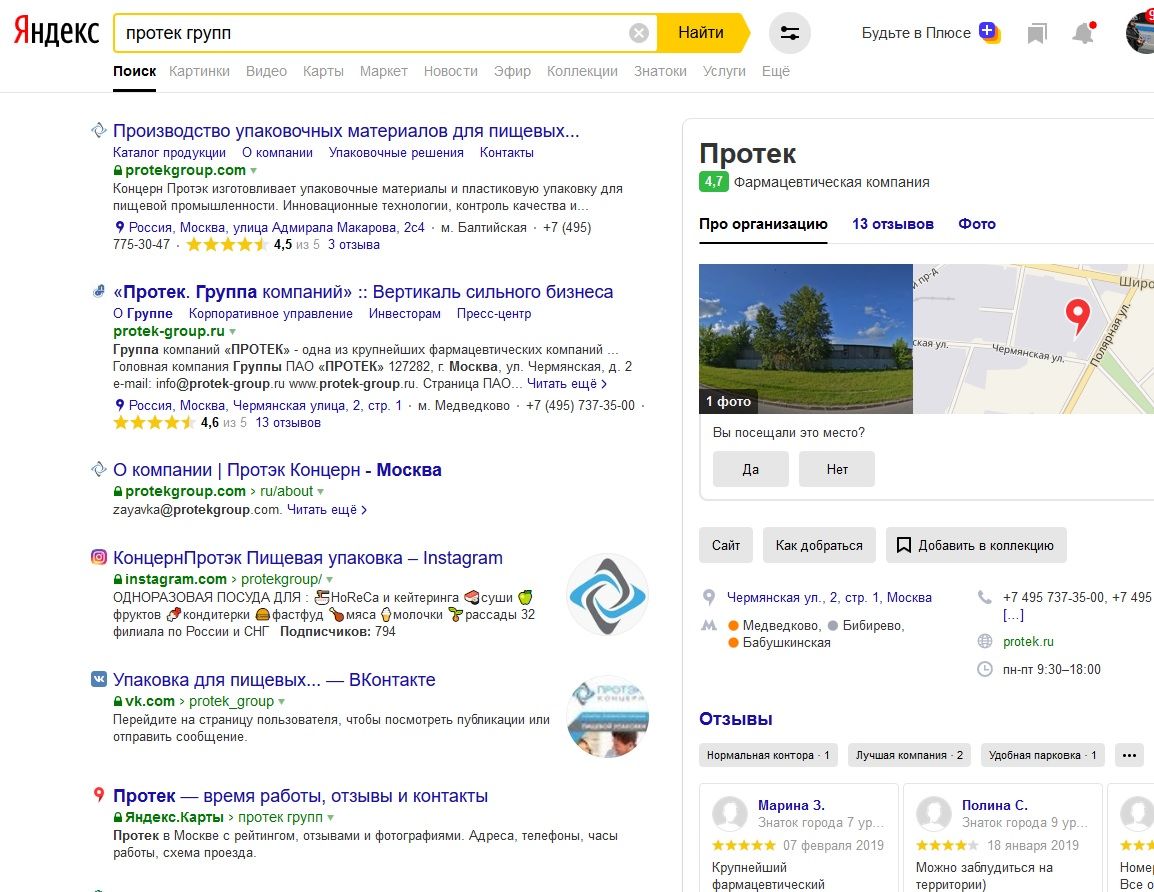Open the notifications bell
Image resolution: width=1154 pixels, height=892 pixels.
point(1083,33)
